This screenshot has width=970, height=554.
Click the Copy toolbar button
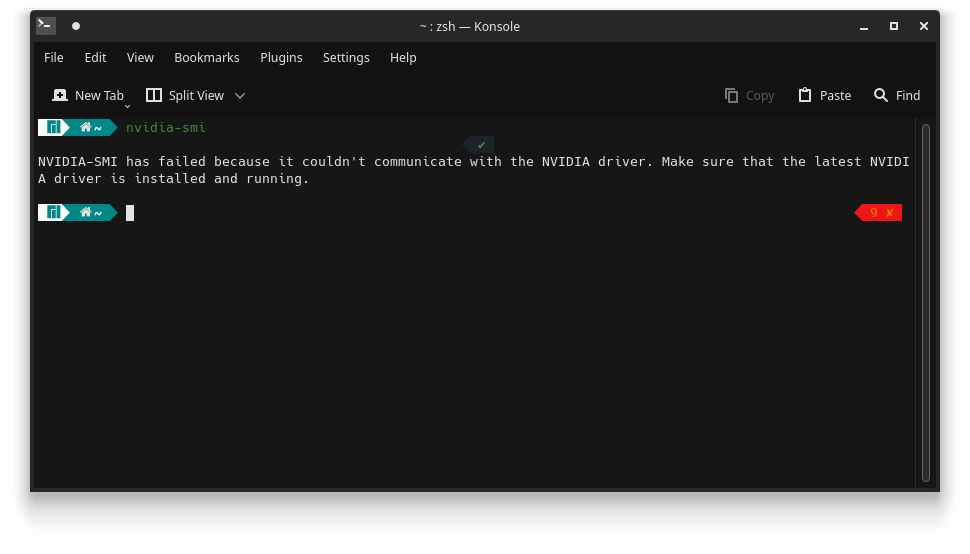click(x=749, y=95)
